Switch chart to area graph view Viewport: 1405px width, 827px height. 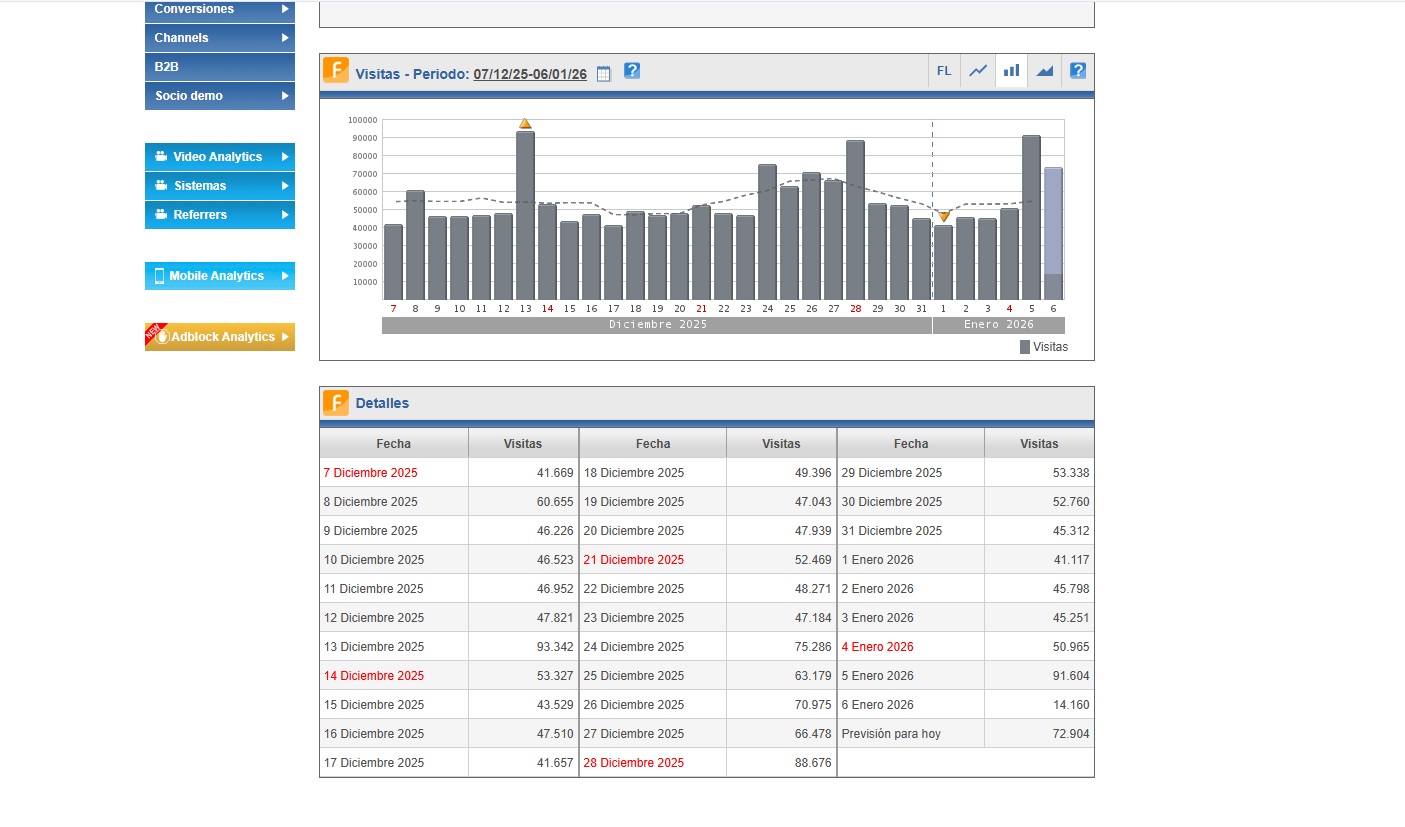pos(1044,71)
